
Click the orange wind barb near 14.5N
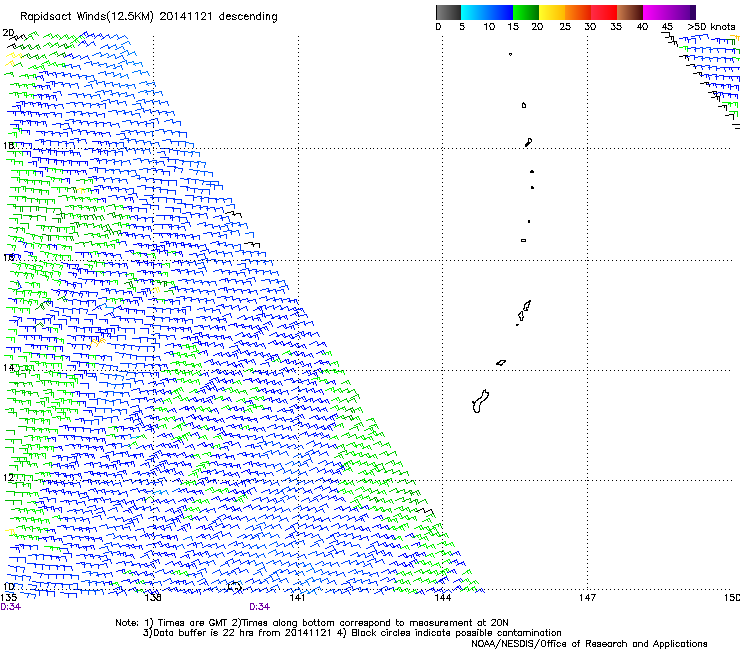(98, 342)
